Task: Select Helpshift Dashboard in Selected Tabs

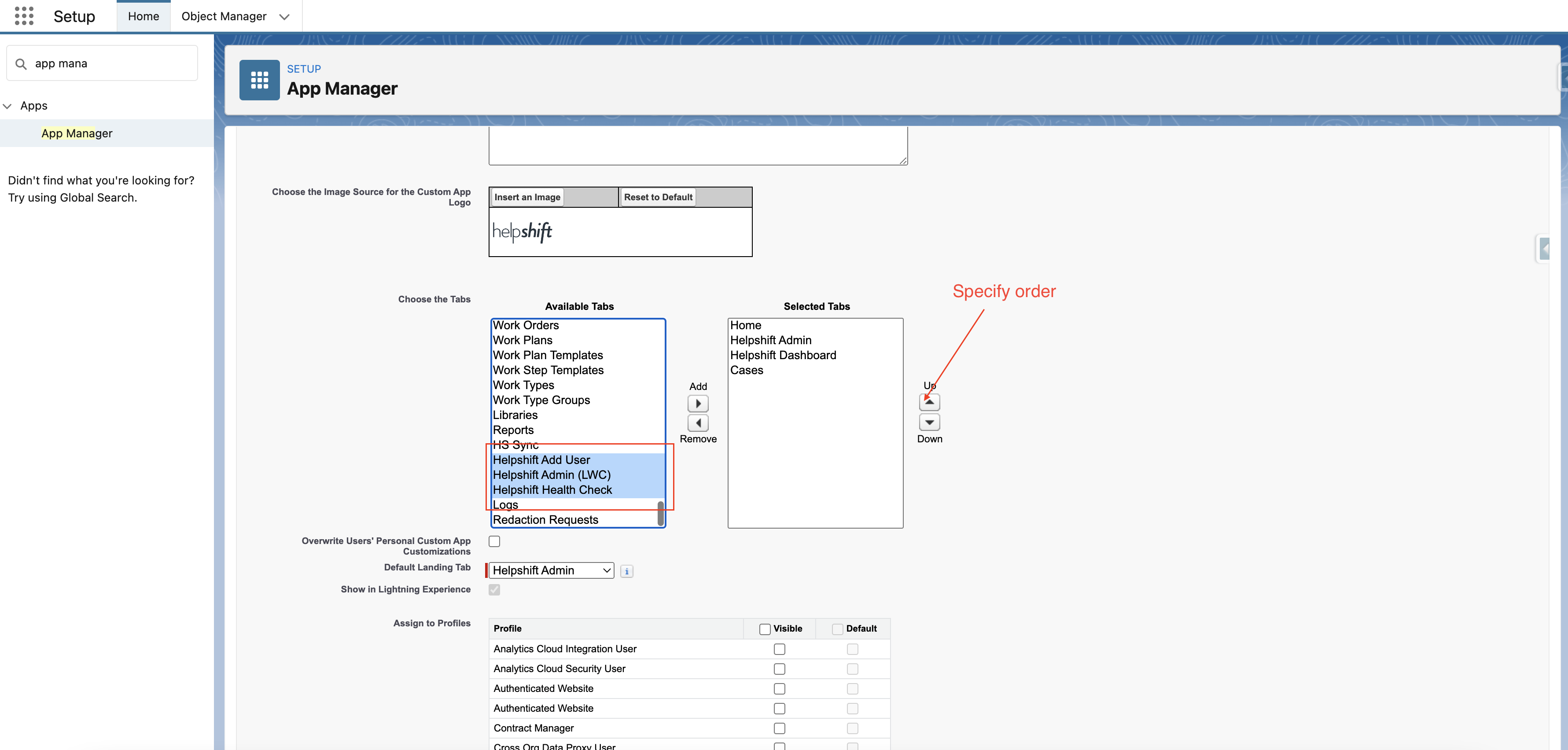Action: coord(783,355)
